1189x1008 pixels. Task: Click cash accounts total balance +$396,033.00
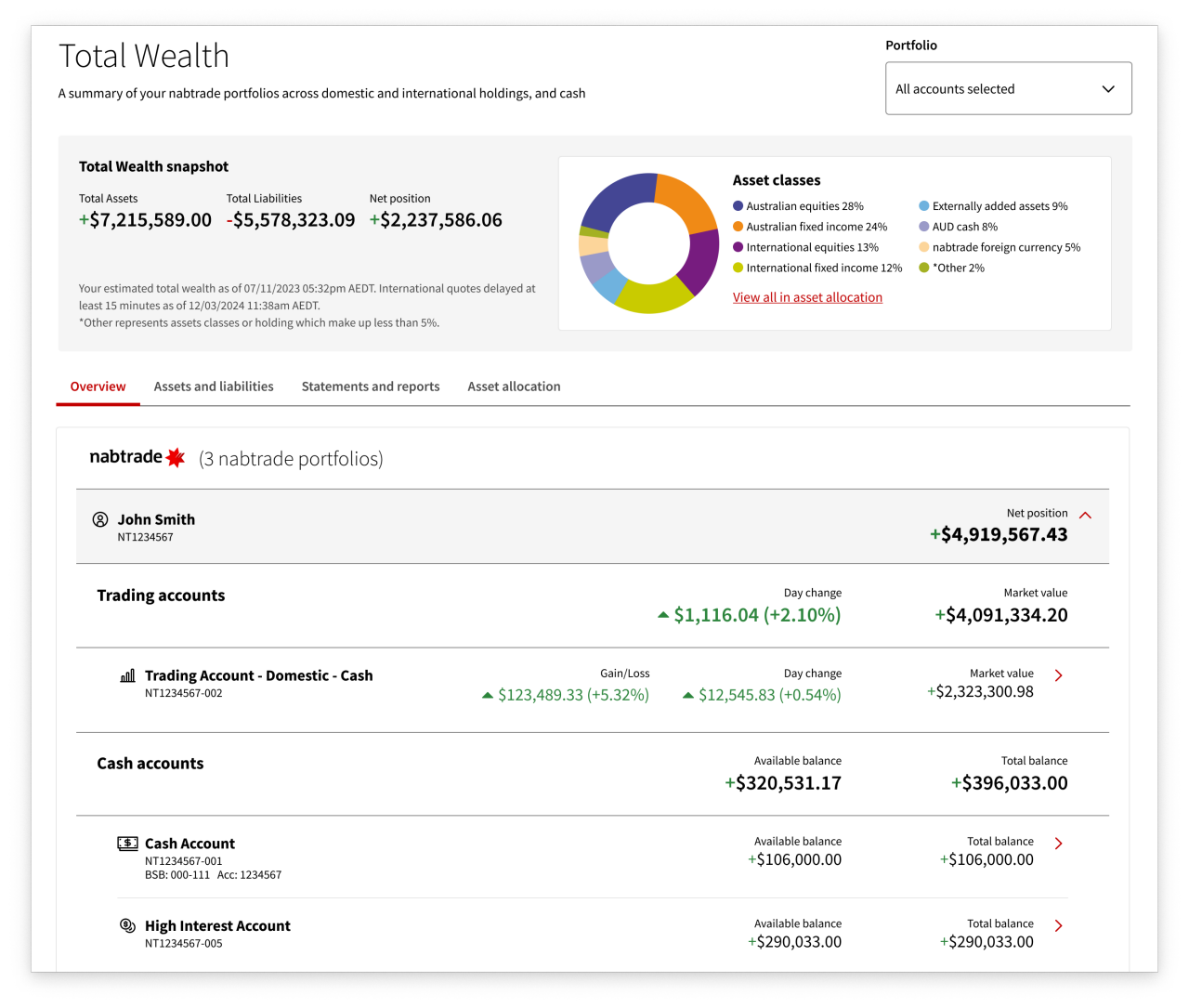pyautogui.click(x=1010, y=783)
